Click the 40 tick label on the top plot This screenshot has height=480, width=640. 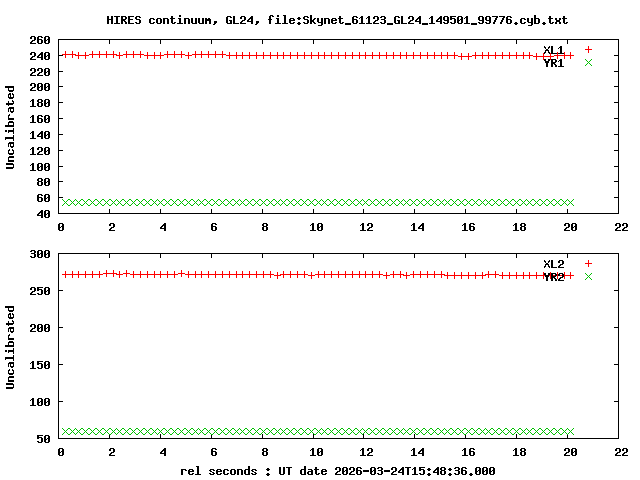(x=43, y=214)
